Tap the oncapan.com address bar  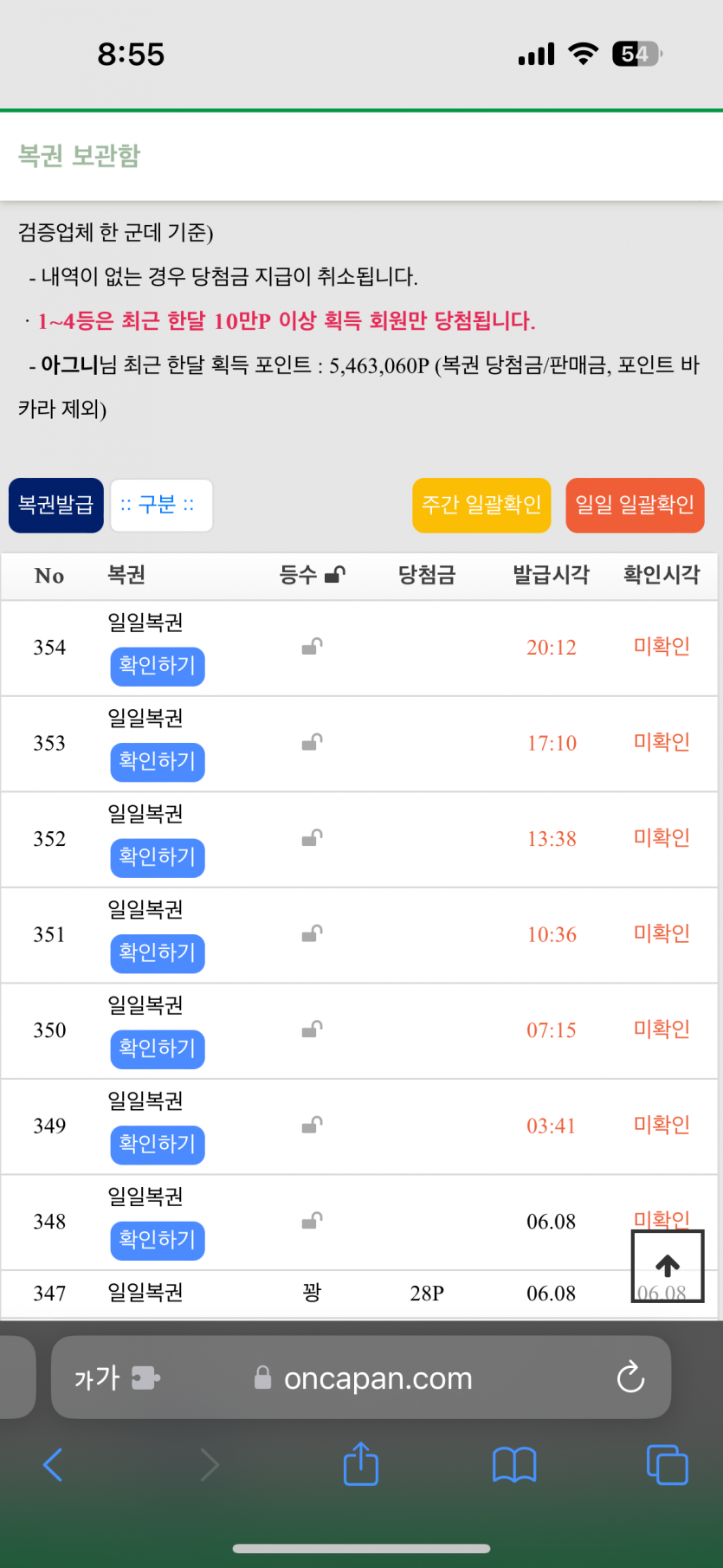coord(378,1378)
